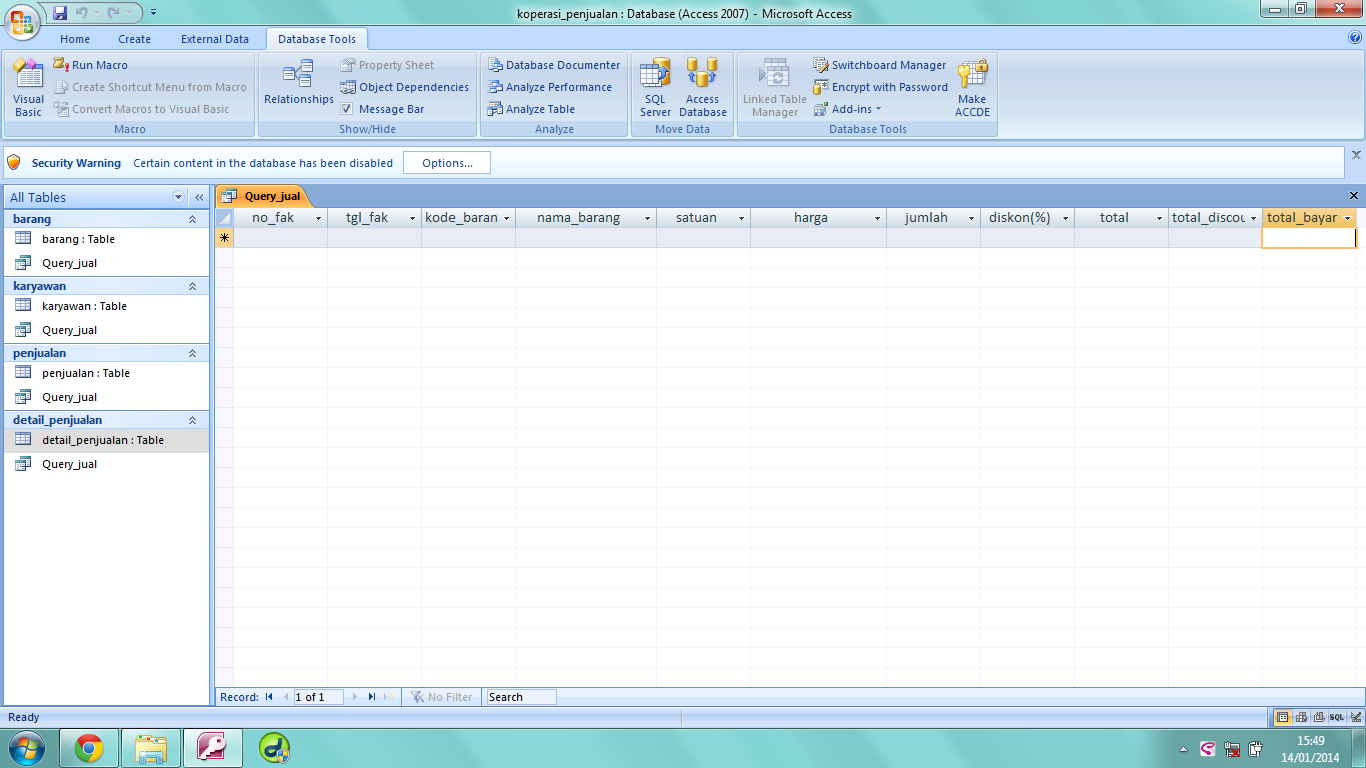Image resolution: width=1366 pixels, height=768 pixels.
Task: Choose Encrypt with Password
Action: [880, 87]
